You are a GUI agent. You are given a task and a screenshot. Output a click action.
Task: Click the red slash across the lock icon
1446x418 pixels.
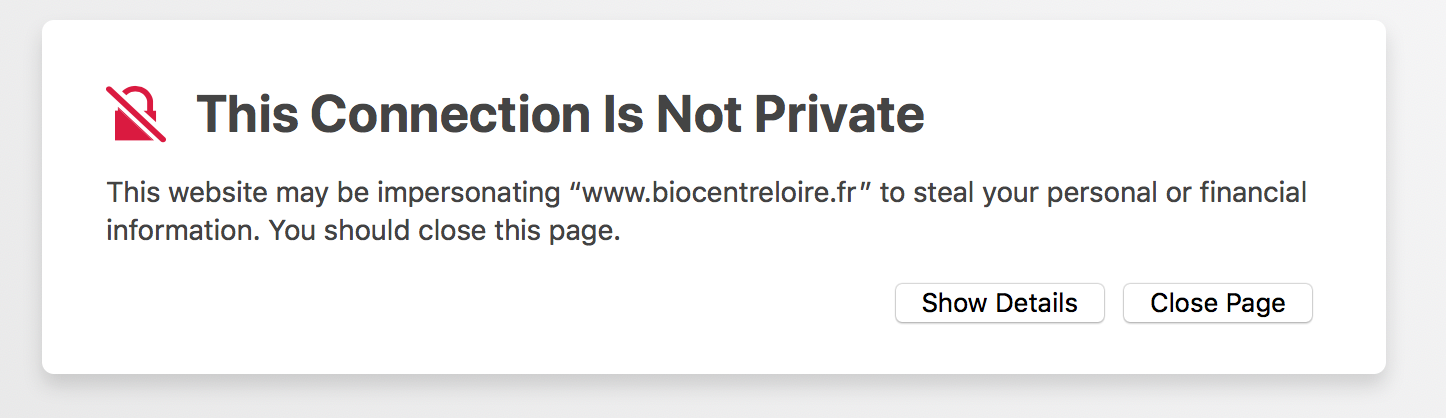click(136, 113)
